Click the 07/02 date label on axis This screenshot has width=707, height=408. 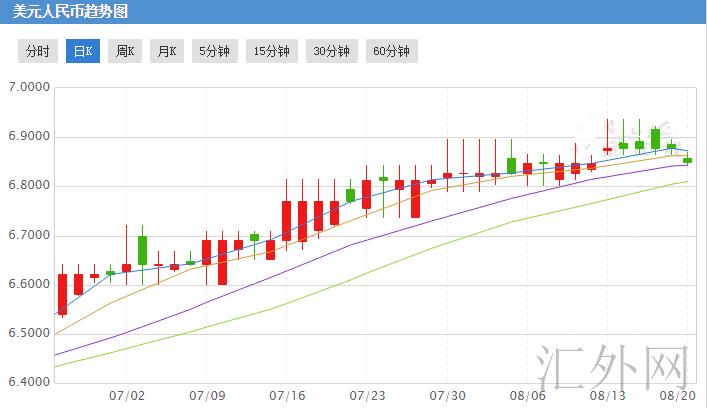(x=132, y=395)
